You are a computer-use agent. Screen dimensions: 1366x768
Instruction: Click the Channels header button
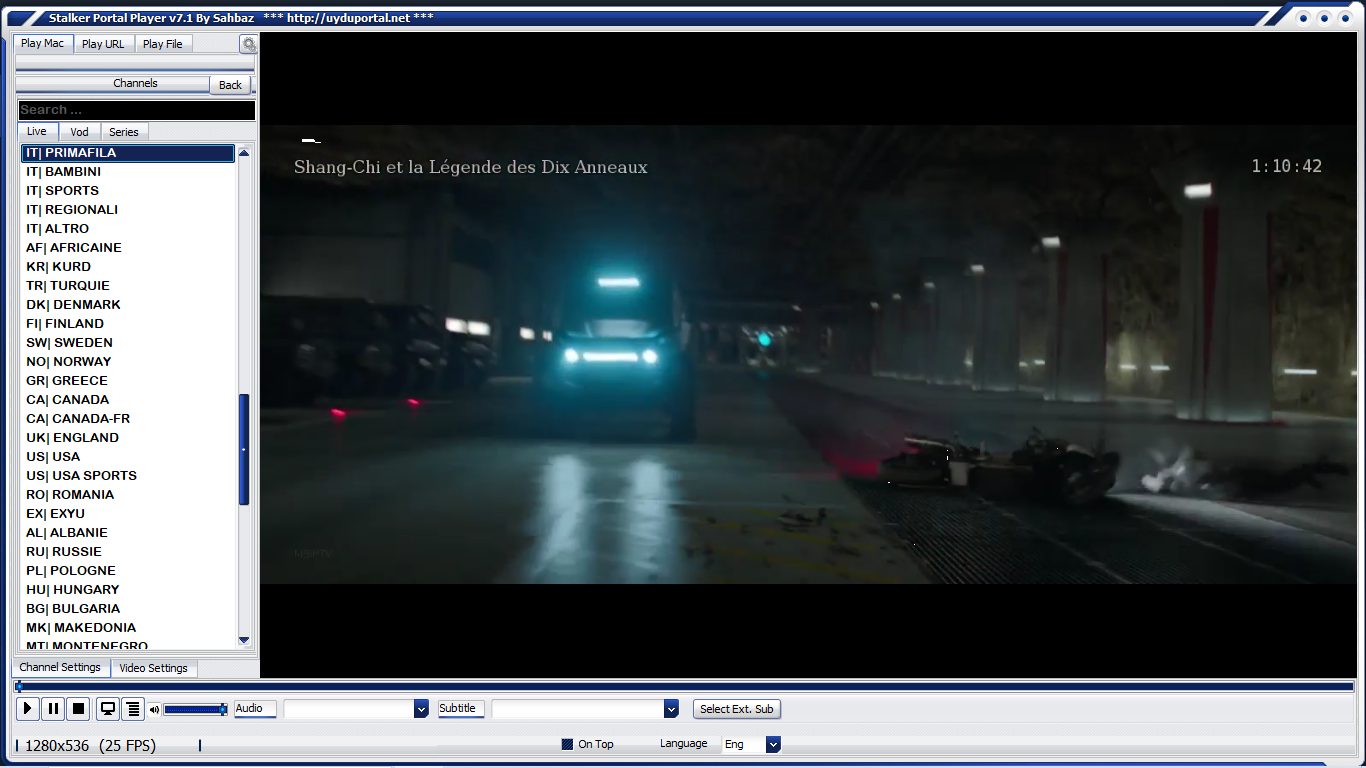[x=135, y=84]
